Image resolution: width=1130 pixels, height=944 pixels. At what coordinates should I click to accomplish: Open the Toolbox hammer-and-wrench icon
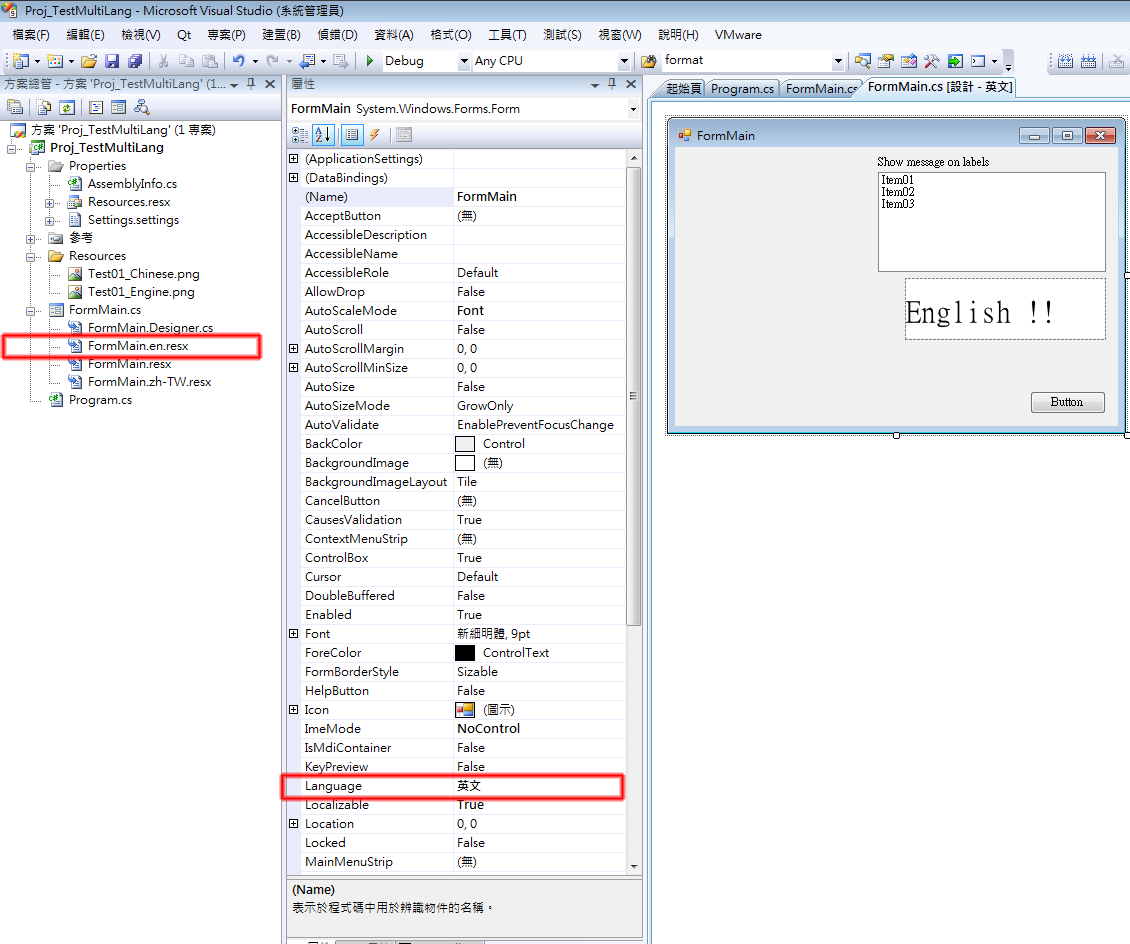[x=932, y=61]
